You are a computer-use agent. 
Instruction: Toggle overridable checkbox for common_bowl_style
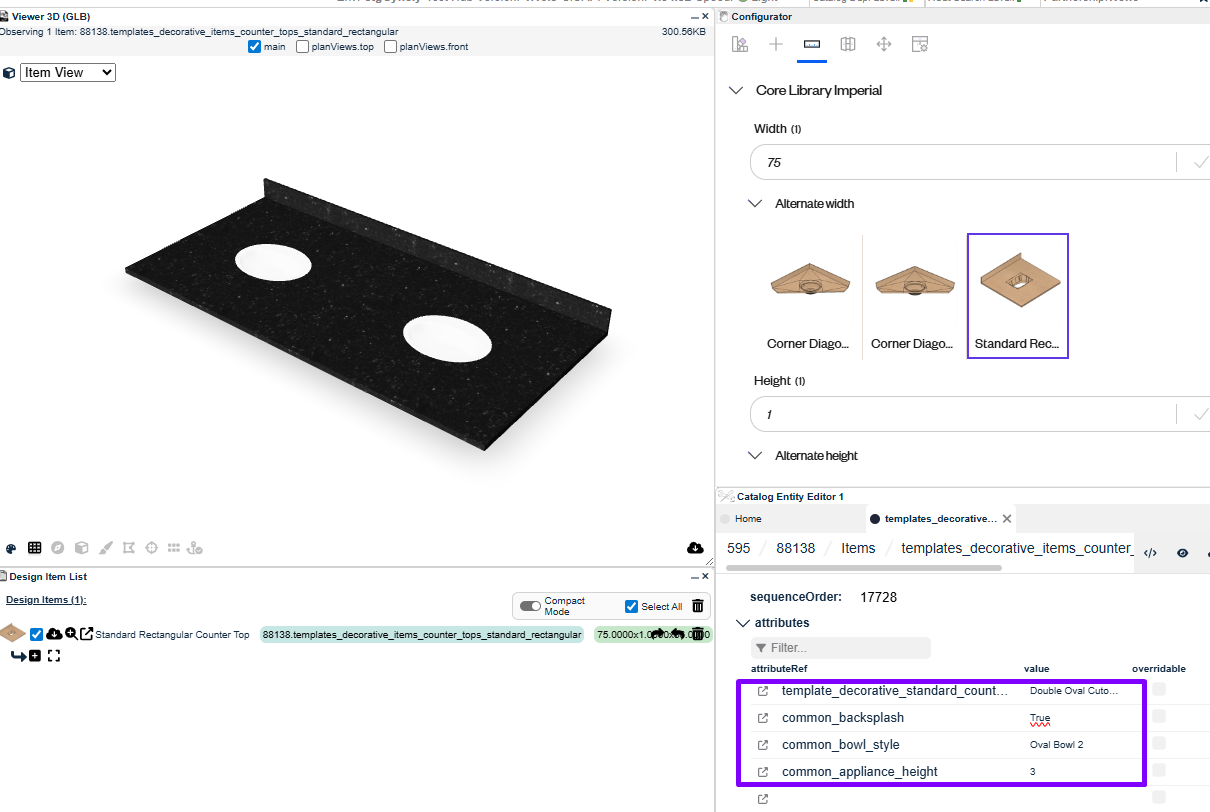(1158, 743)
